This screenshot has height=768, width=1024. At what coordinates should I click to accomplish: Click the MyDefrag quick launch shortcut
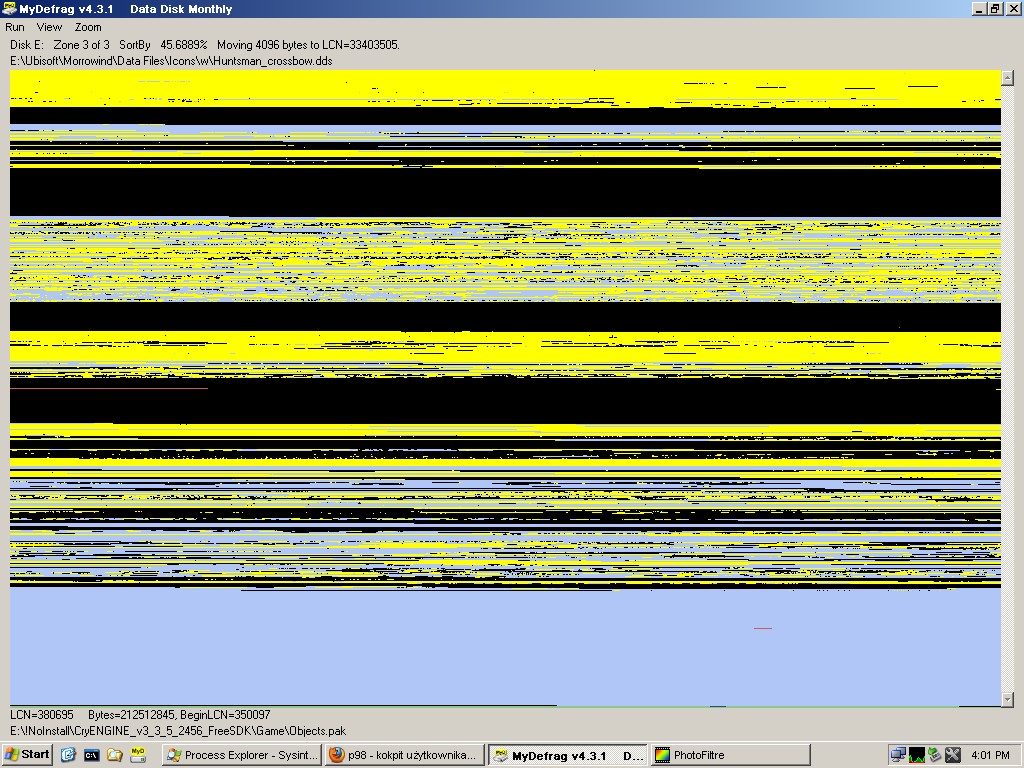(139, 755)
